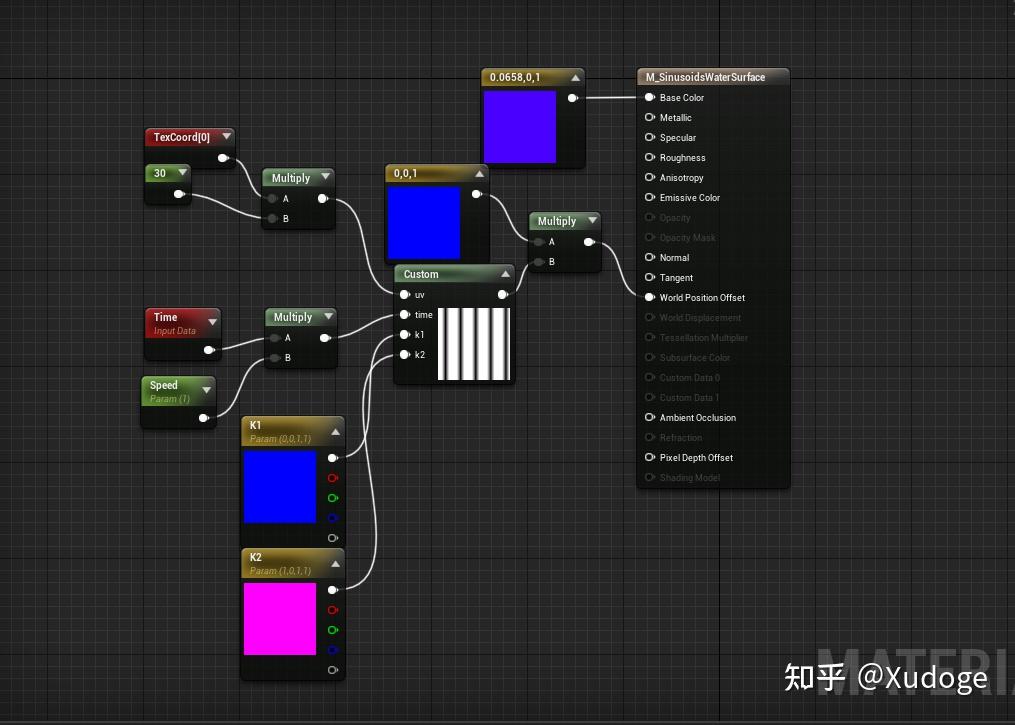
Task: Click the Pixel Depth Offset input pin
Action: (651, 457)
